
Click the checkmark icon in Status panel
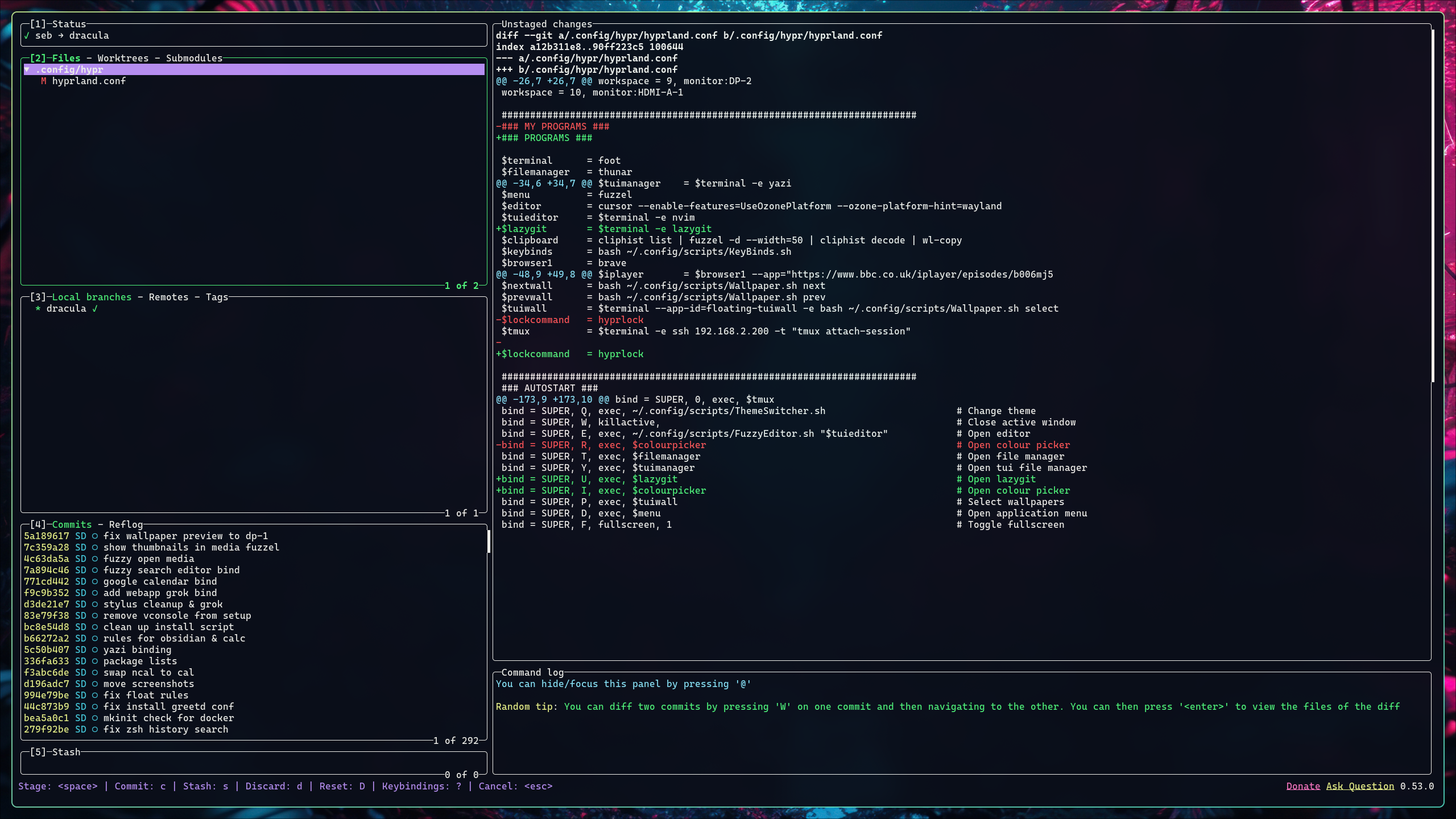tap(27, 35)
